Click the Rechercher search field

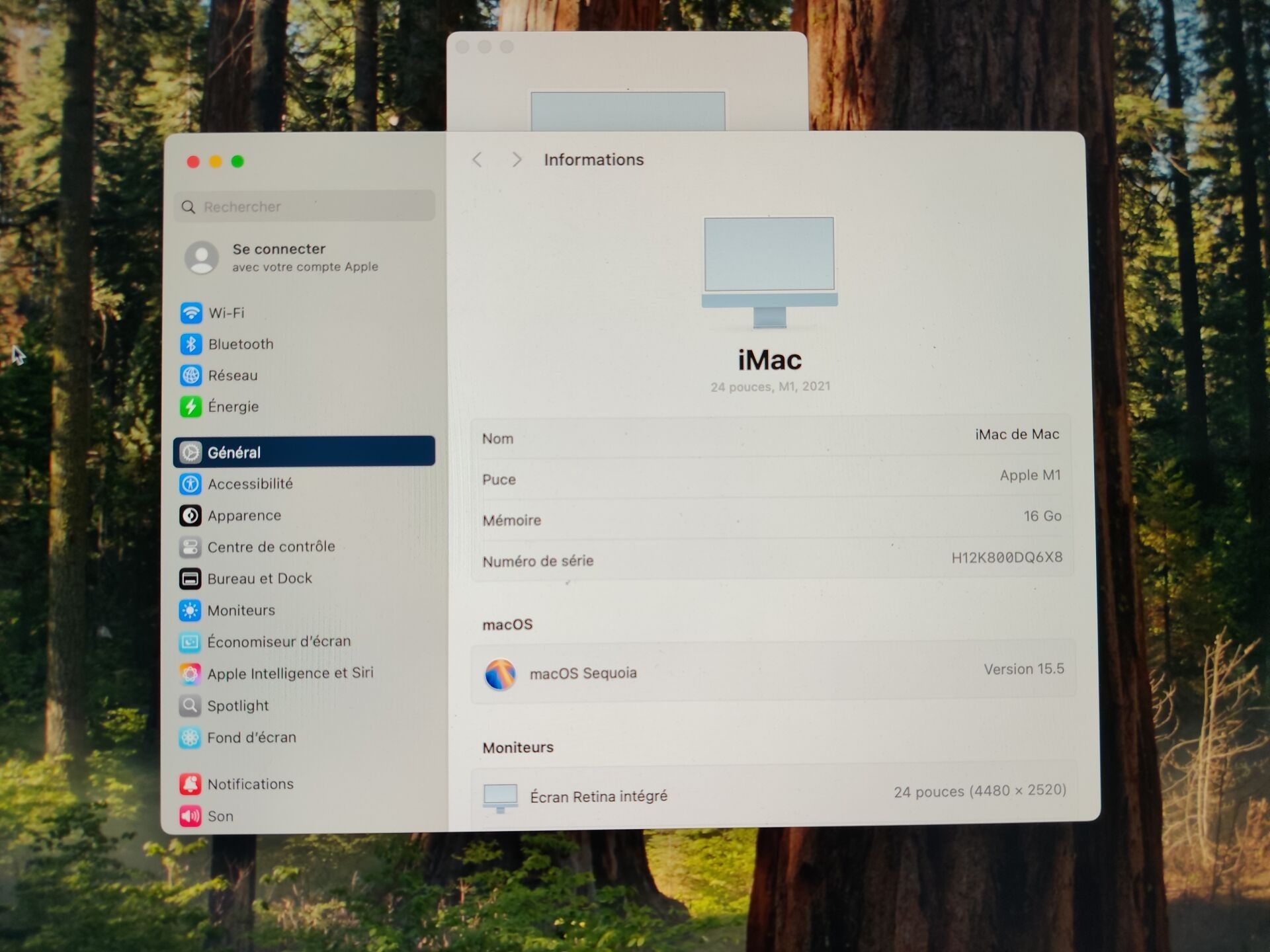click(x=305, y=207)
